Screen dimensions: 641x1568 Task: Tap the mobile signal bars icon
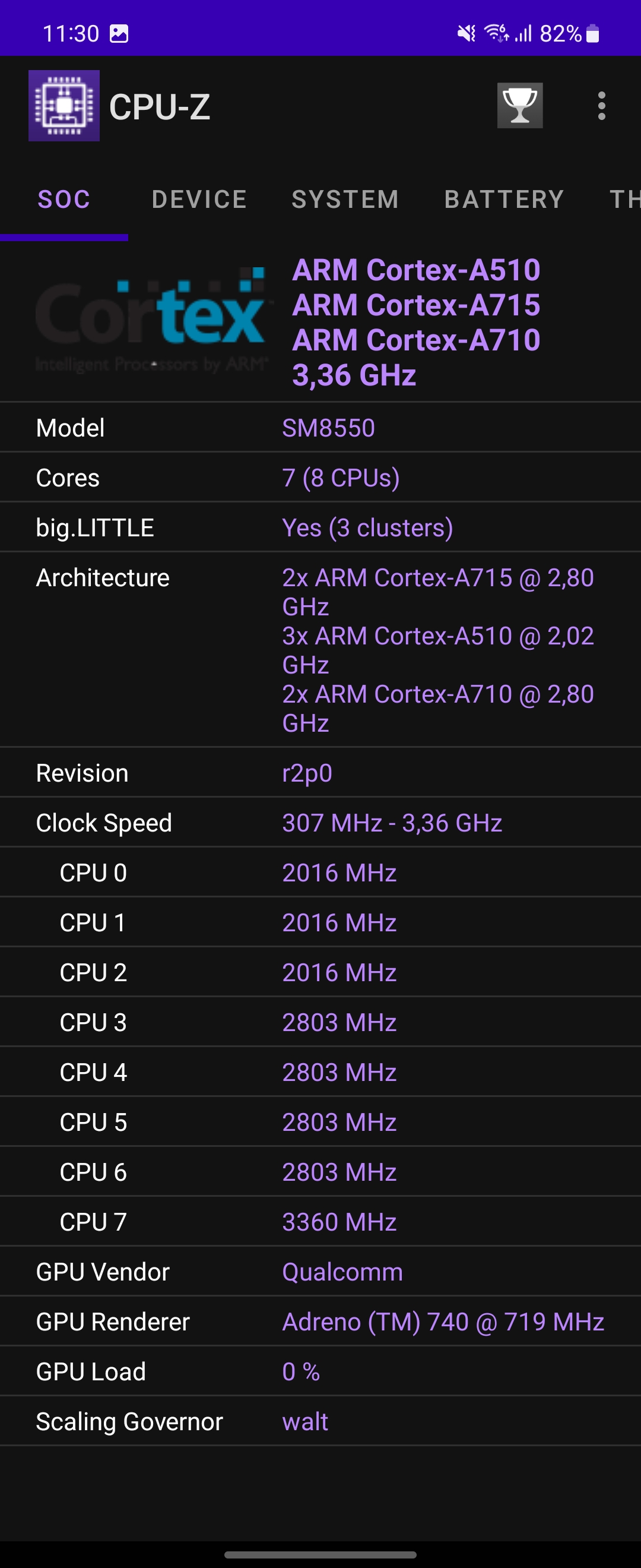(x=523, y=33)
